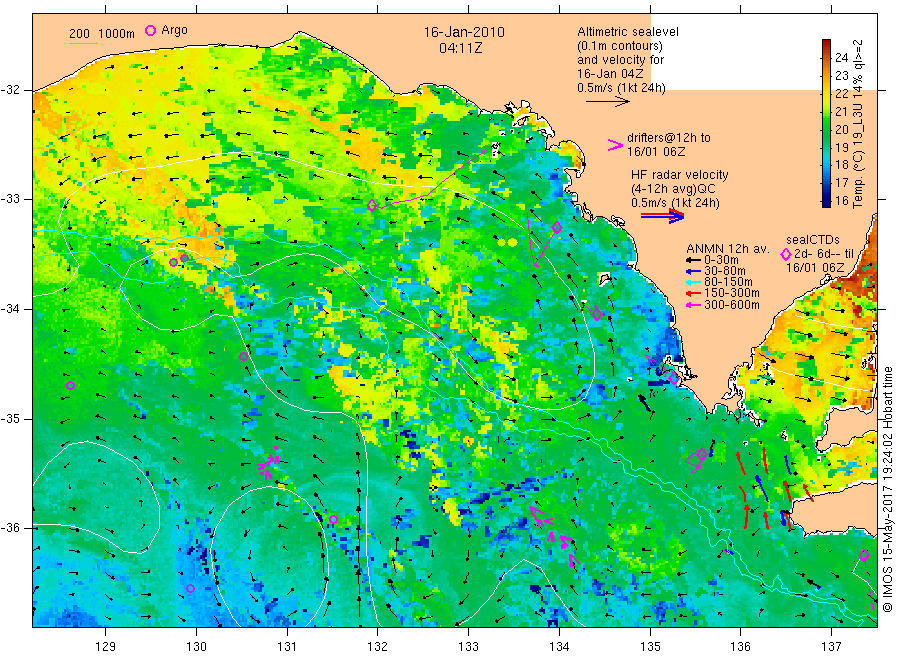Click the magenta sealCTDs diamond legend symbol

pos(786,255)
